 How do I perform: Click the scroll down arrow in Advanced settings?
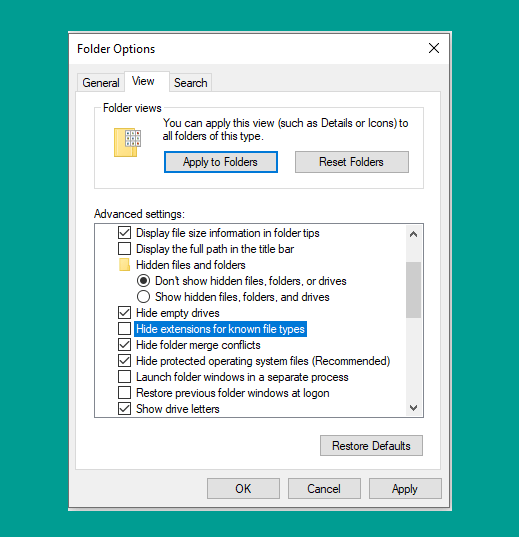[413, 408]
